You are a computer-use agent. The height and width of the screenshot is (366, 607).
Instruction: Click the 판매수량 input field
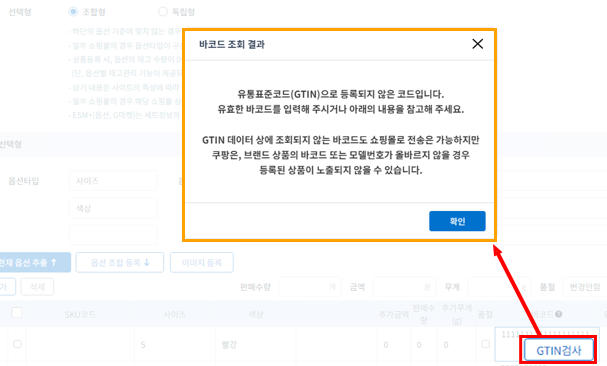point(310,287)
